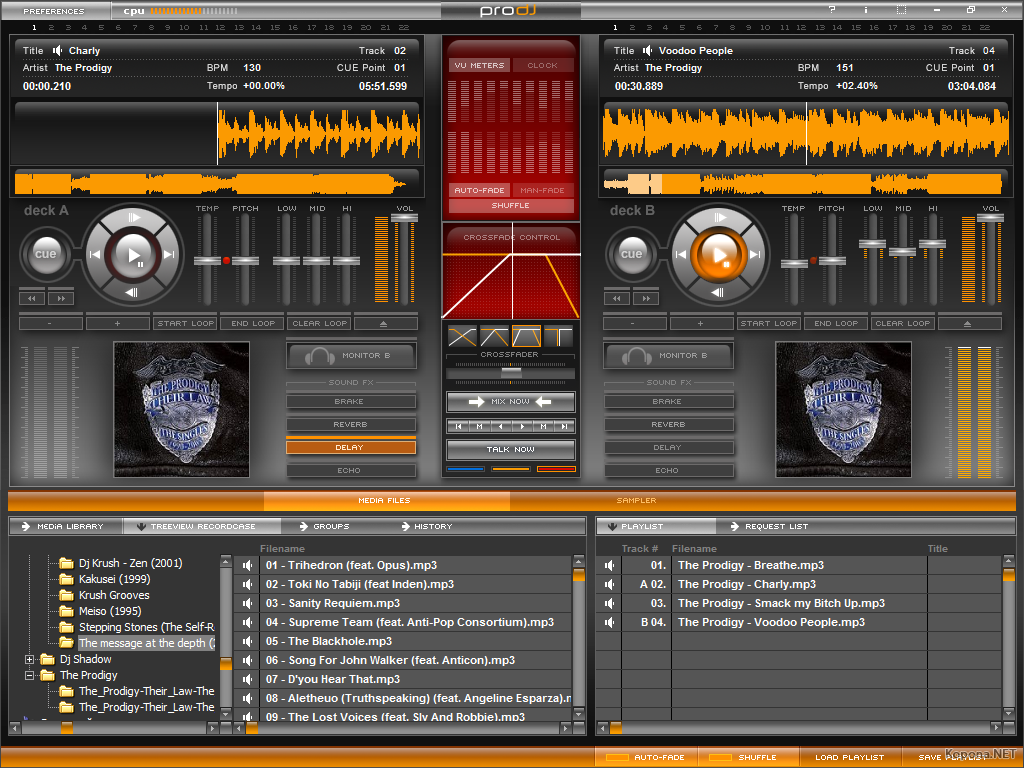
Task: Click the speaker icon beside Trihedron track
Action: [247, 565]
